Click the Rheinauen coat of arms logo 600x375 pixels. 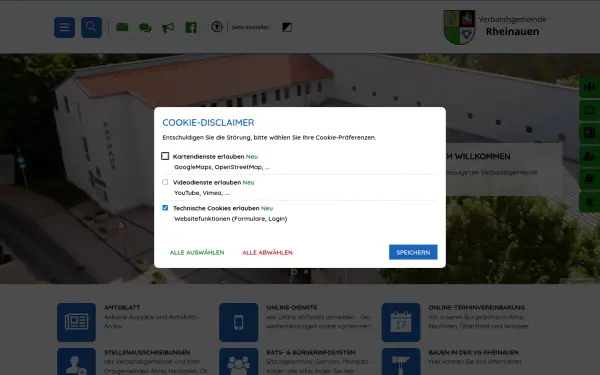click(459, 27)
